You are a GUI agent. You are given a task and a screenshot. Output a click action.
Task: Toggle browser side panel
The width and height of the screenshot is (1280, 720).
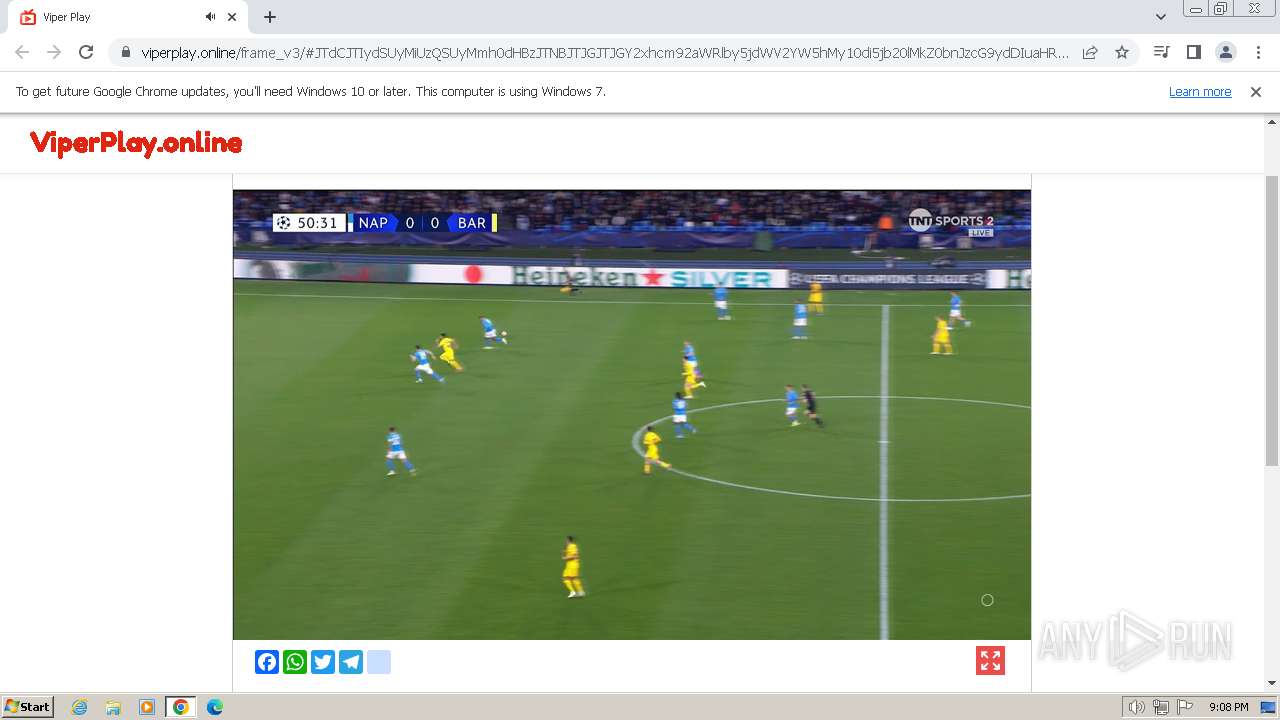1193,52
